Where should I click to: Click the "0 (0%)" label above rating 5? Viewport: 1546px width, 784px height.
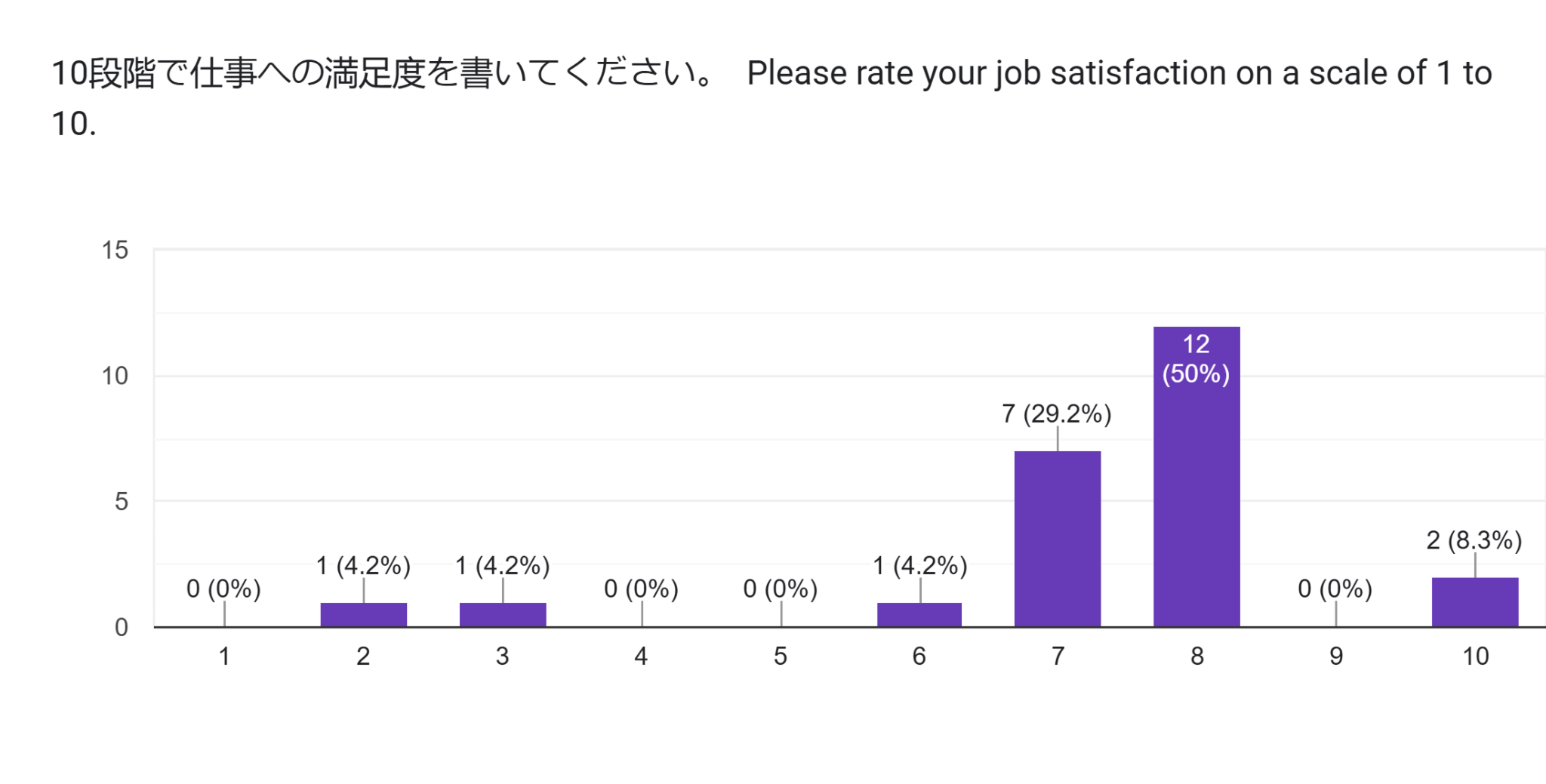click(x=780, y=589)
